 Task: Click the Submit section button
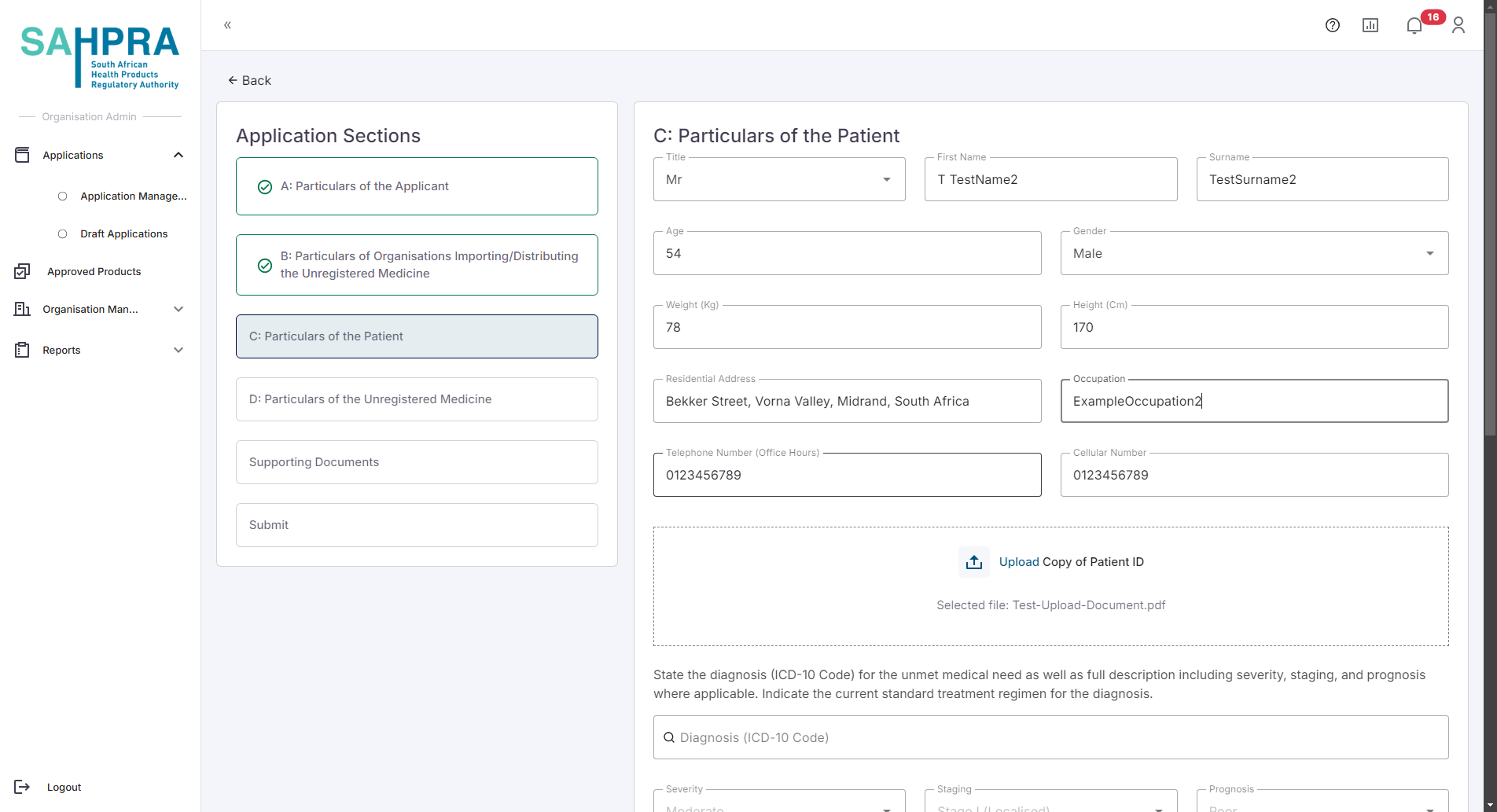click(x=417, y=525)
